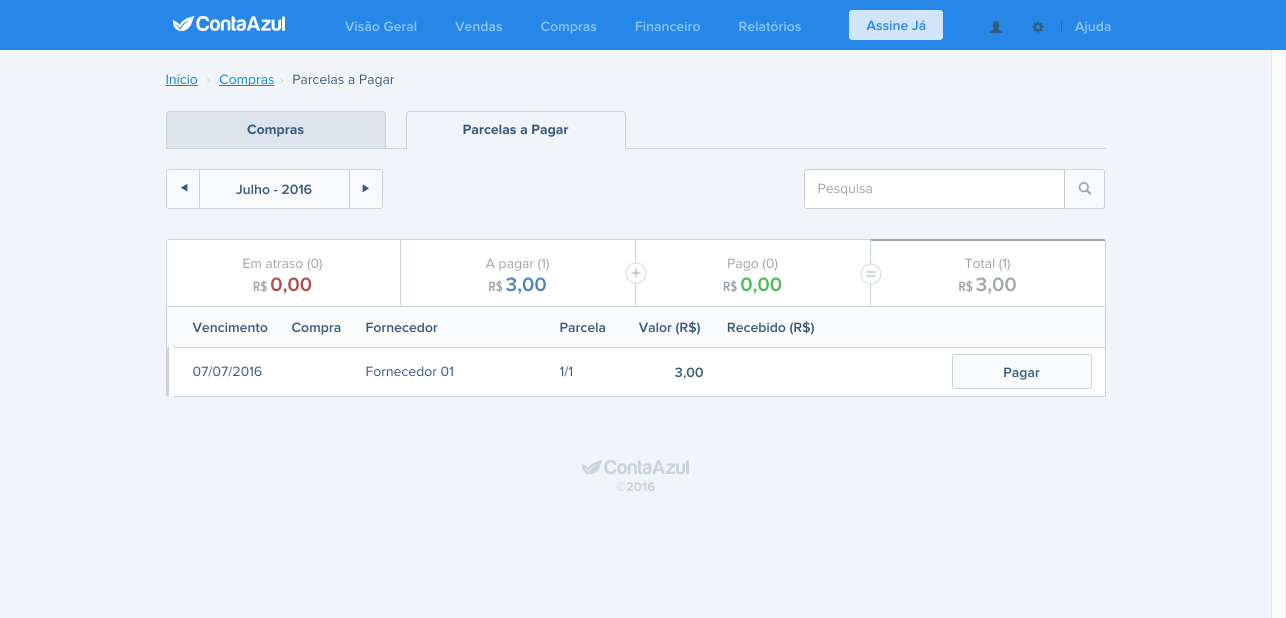This screenshot has height=618, width=1286.
Task: Select the Parcelas a Pagar tab
Action: click(x=516, y=130)
